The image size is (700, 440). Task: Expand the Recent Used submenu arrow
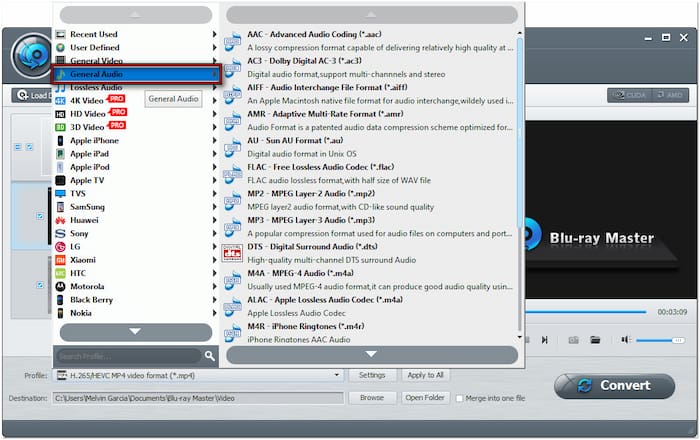[214, 34]
